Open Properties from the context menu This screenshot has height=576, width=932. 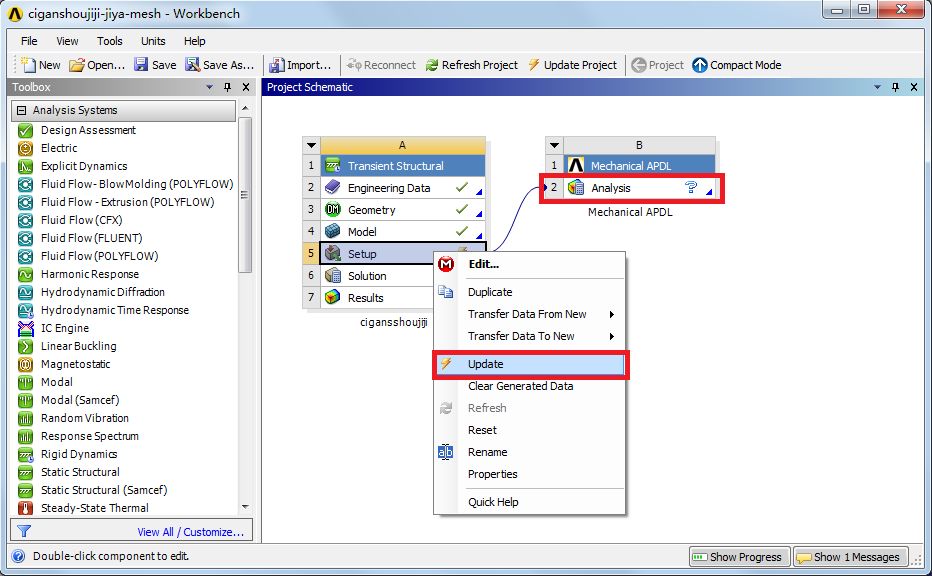click(x=530, y=474)
